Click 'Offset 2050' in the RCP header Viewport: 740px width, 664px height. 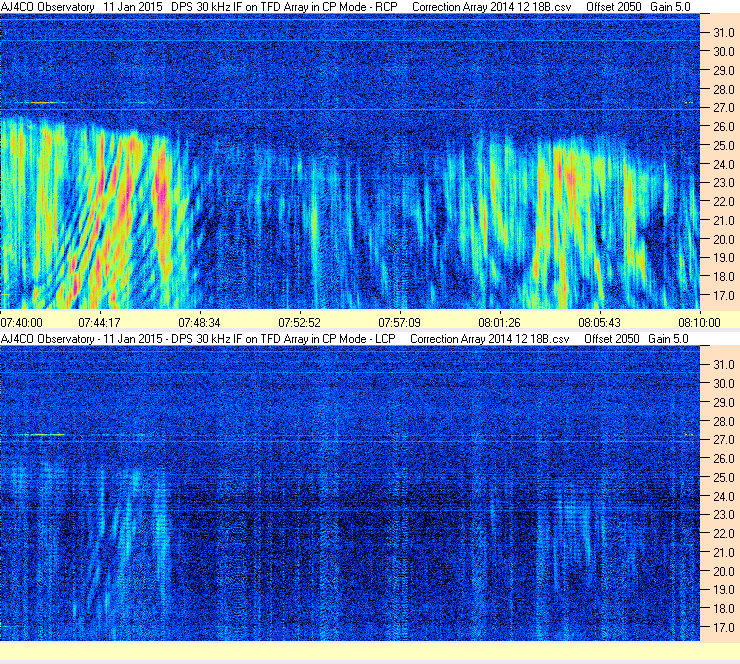tap(613, 7)
